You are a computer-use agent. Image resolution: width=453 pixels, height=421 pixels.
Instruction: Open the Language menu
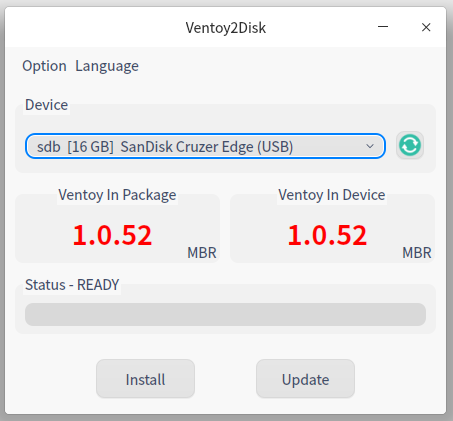[107, 66]
